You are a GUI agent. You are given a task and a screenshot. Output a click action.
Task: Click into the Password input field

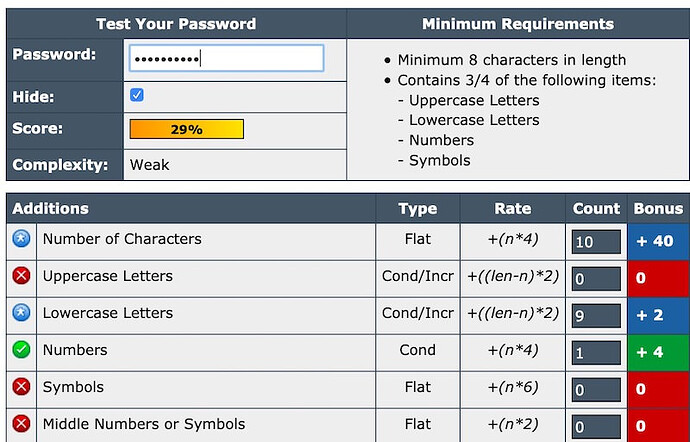227,58
